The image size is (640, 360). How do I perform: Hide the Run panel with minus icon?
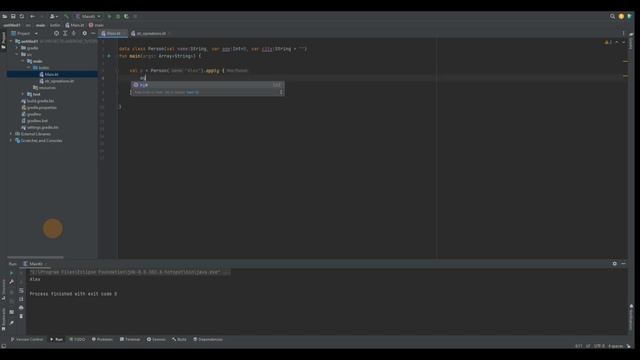click(x=623, y=264)
